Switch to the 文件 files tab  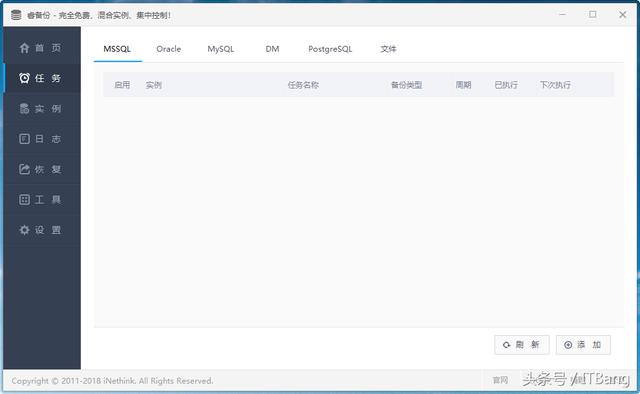click(x=388, y=49)
